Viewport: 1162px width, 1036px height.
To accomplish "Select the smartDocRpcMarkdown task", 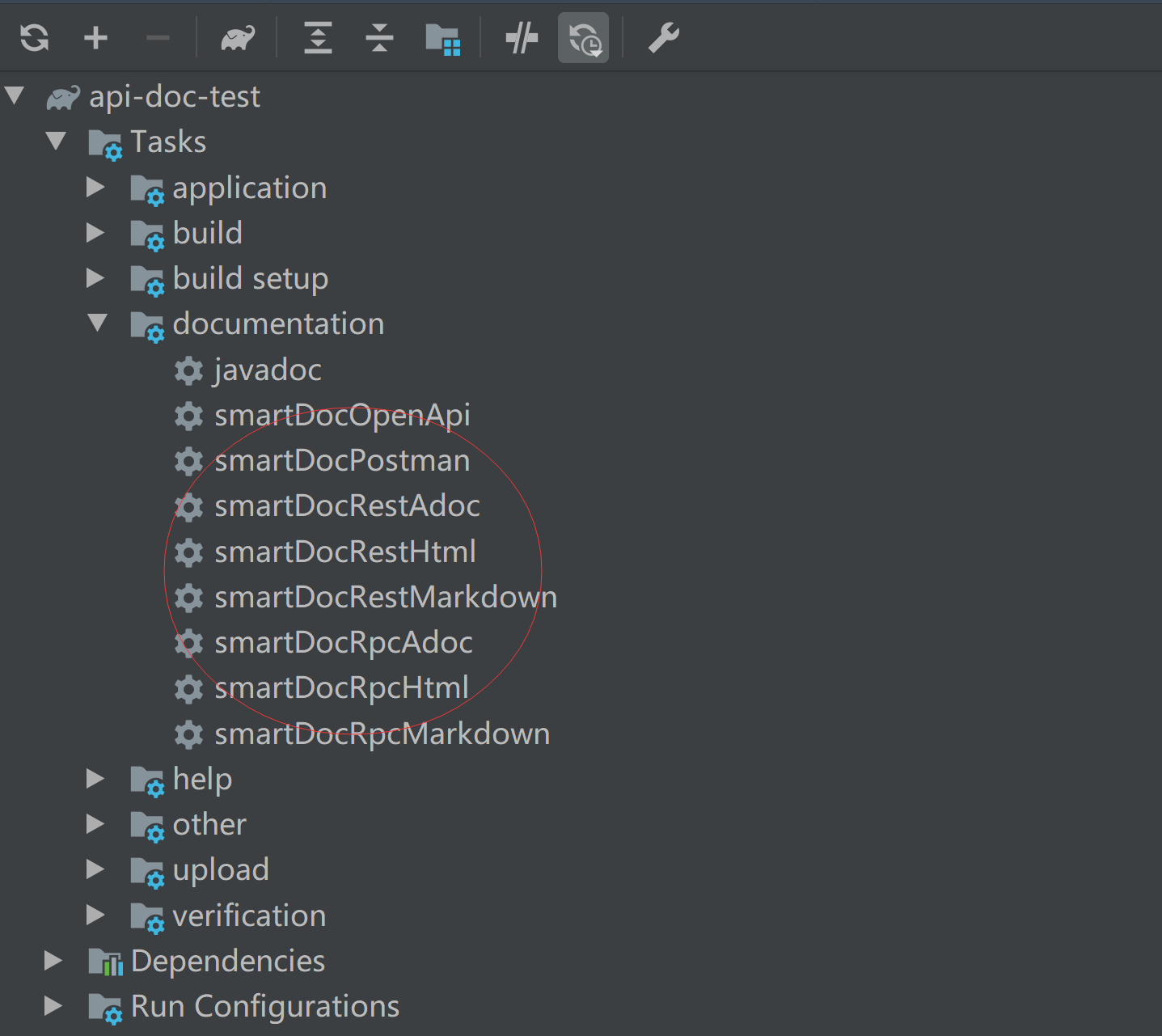I will [x=382, y=735].
